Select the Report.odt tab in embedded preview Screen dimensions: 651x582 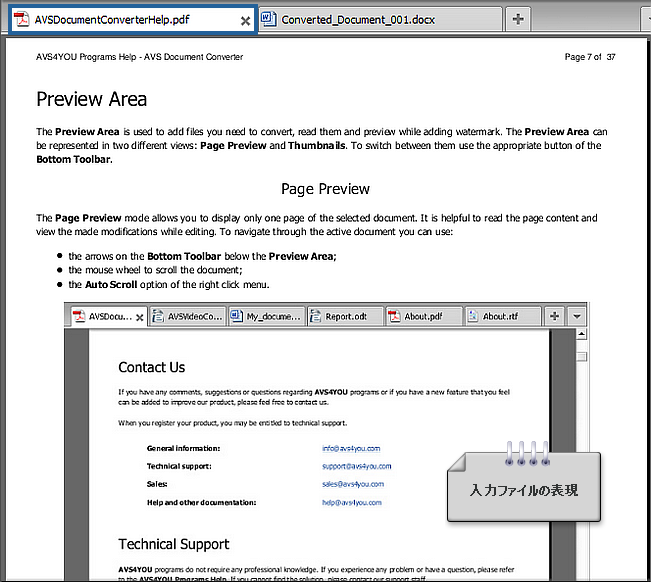click(x=345, y=317)
